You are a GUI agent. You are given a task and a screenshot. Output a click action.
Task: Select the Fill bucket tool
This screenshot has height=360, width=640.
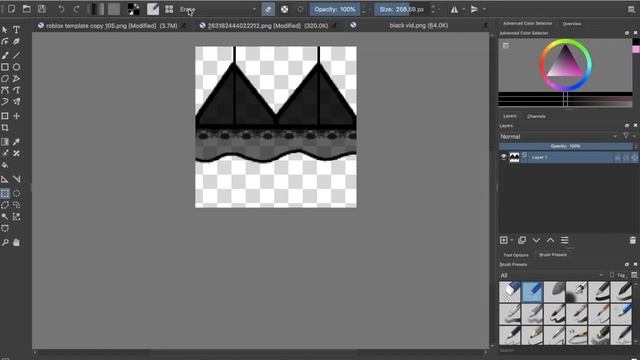[x=5, y=165]
